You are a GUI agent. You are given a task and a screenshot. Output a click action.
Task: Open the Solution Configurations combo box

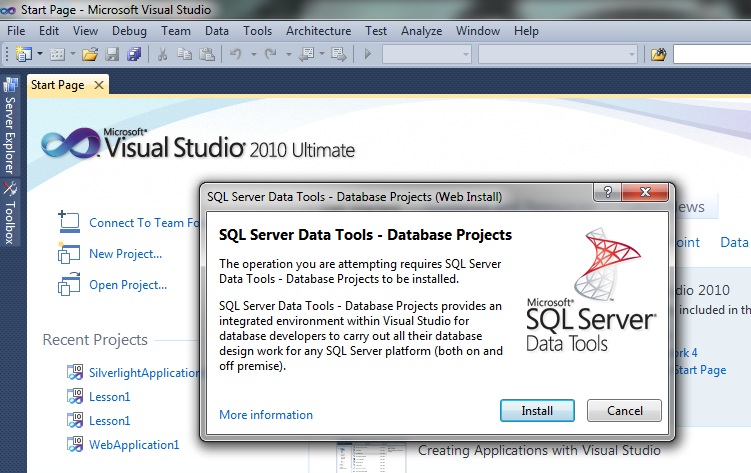427,54
